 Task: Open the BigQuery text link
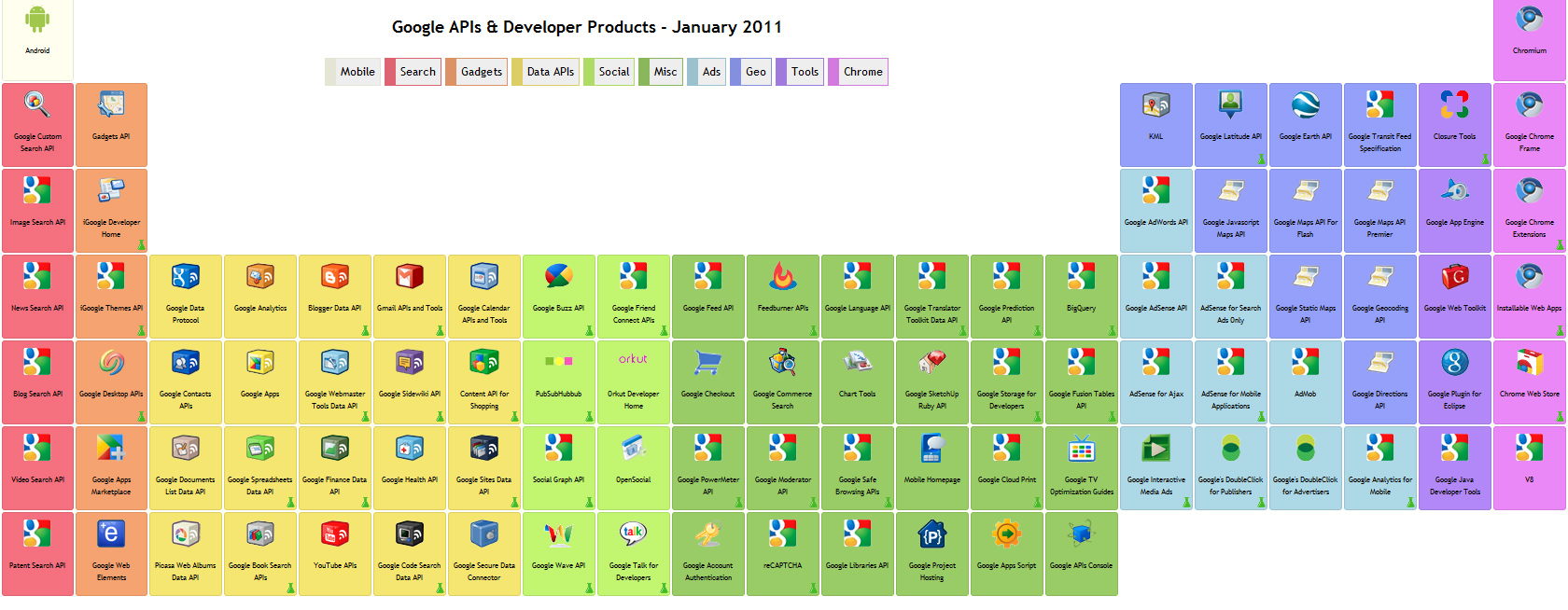1081,308
